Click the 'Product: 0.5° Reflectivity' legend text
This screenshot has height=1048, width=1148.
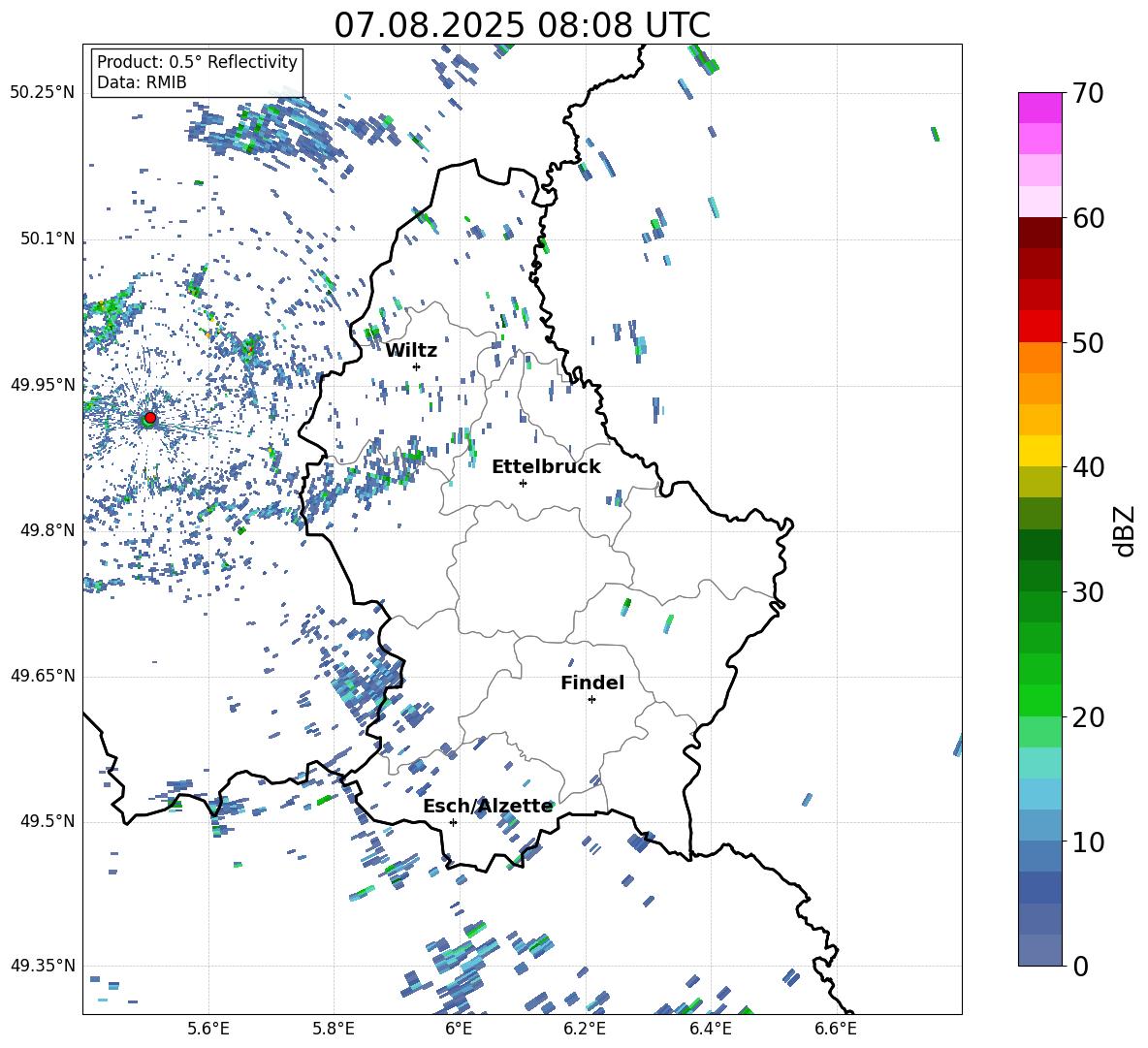pyautogui.click(x=197, y=61)
